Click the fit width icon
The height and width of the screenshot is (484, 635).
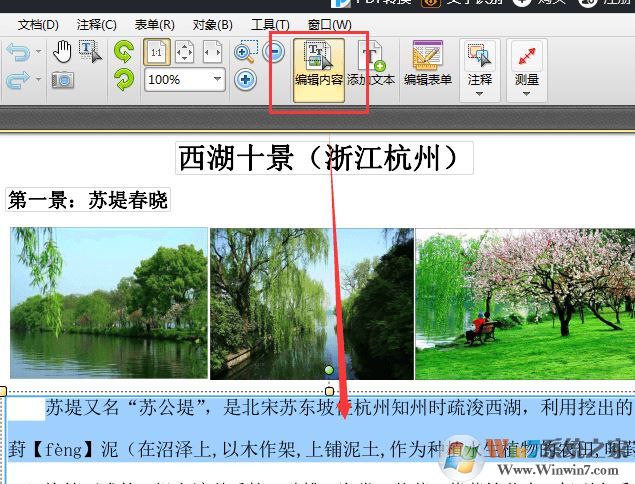[213, 52]
